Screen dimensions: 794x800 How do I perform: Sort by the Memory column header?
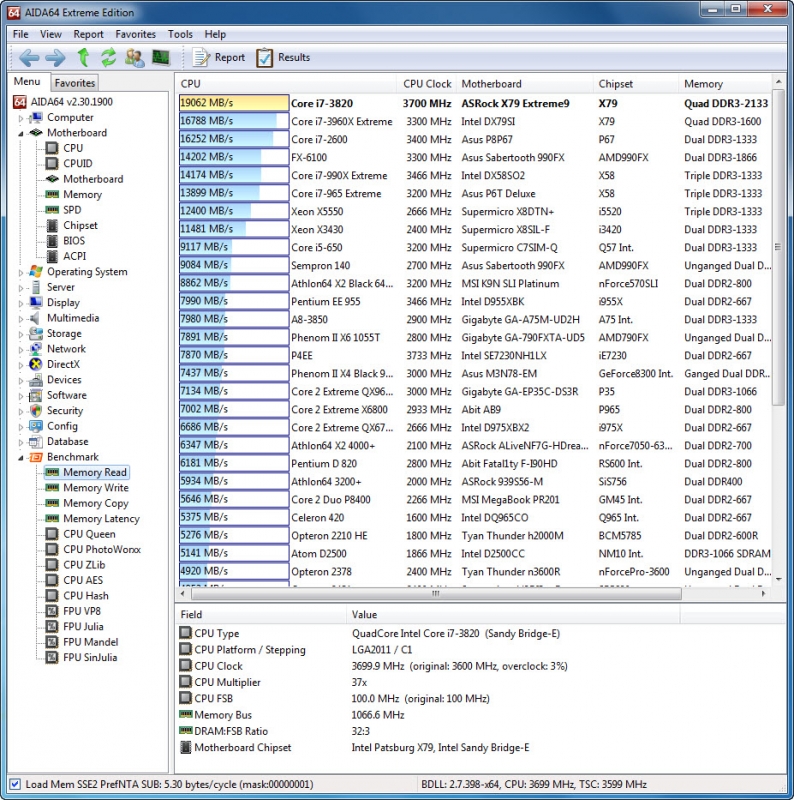726,84
